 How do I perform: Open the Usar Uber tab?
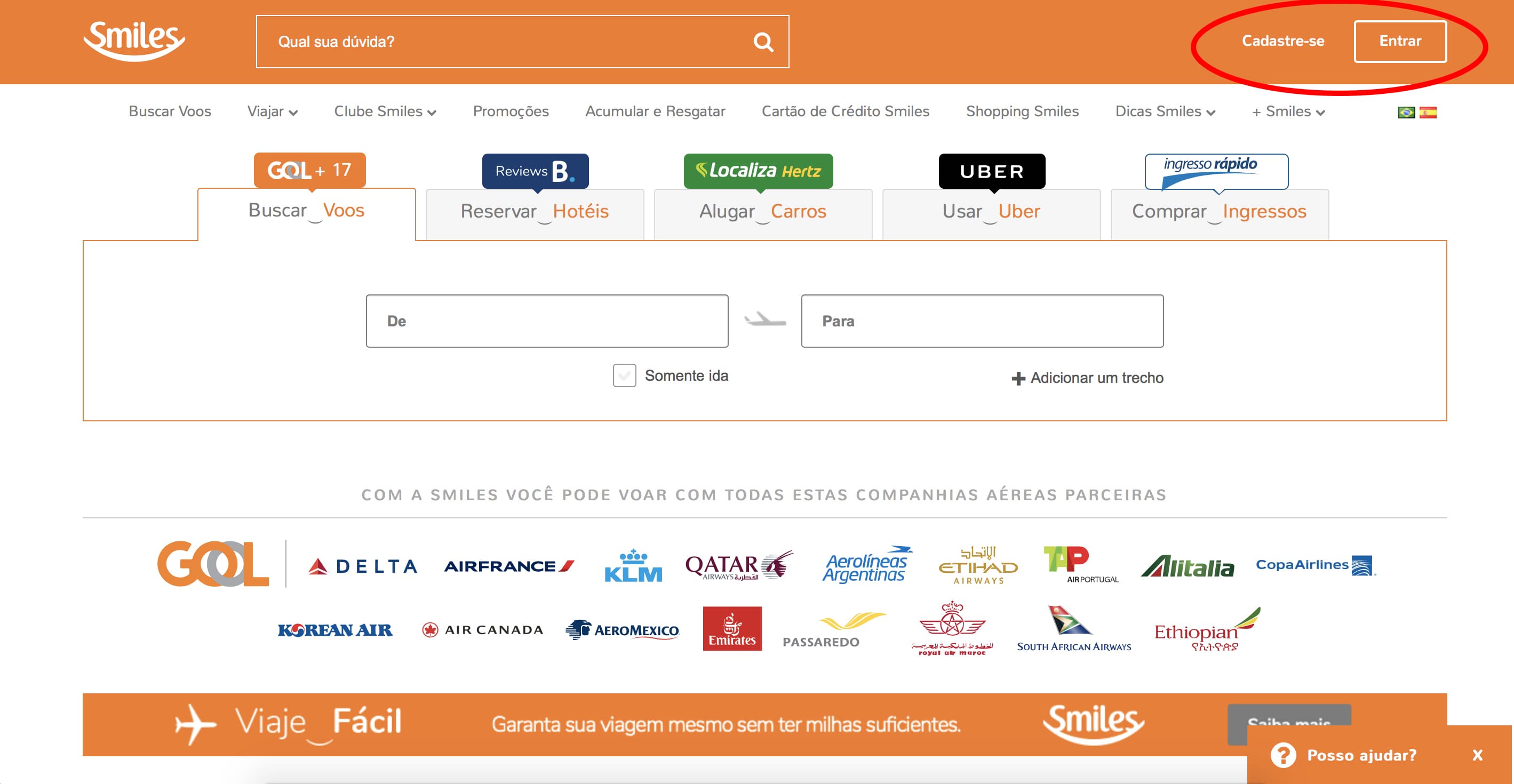(991, 212)
